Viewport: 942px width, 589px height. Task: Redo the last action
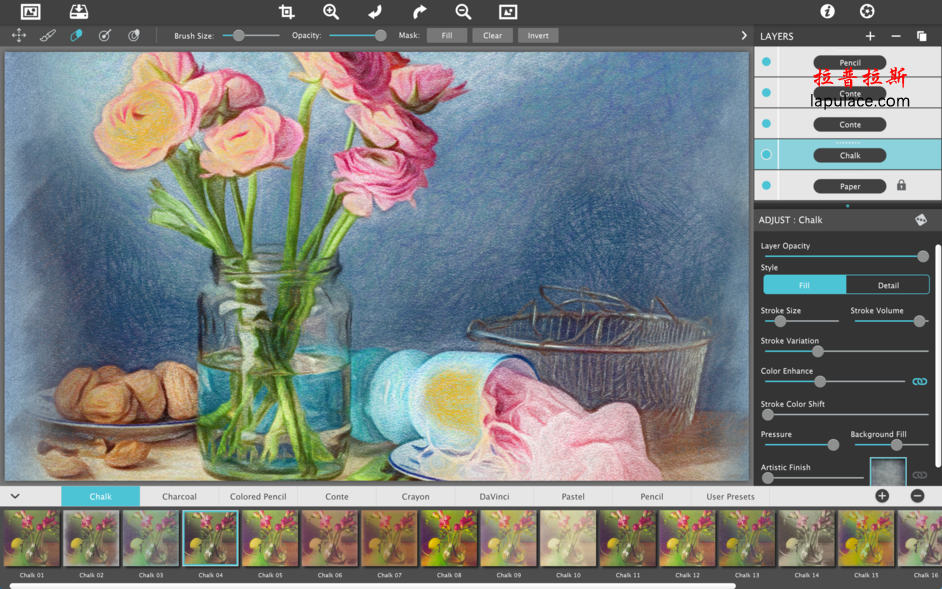(418, 12)
